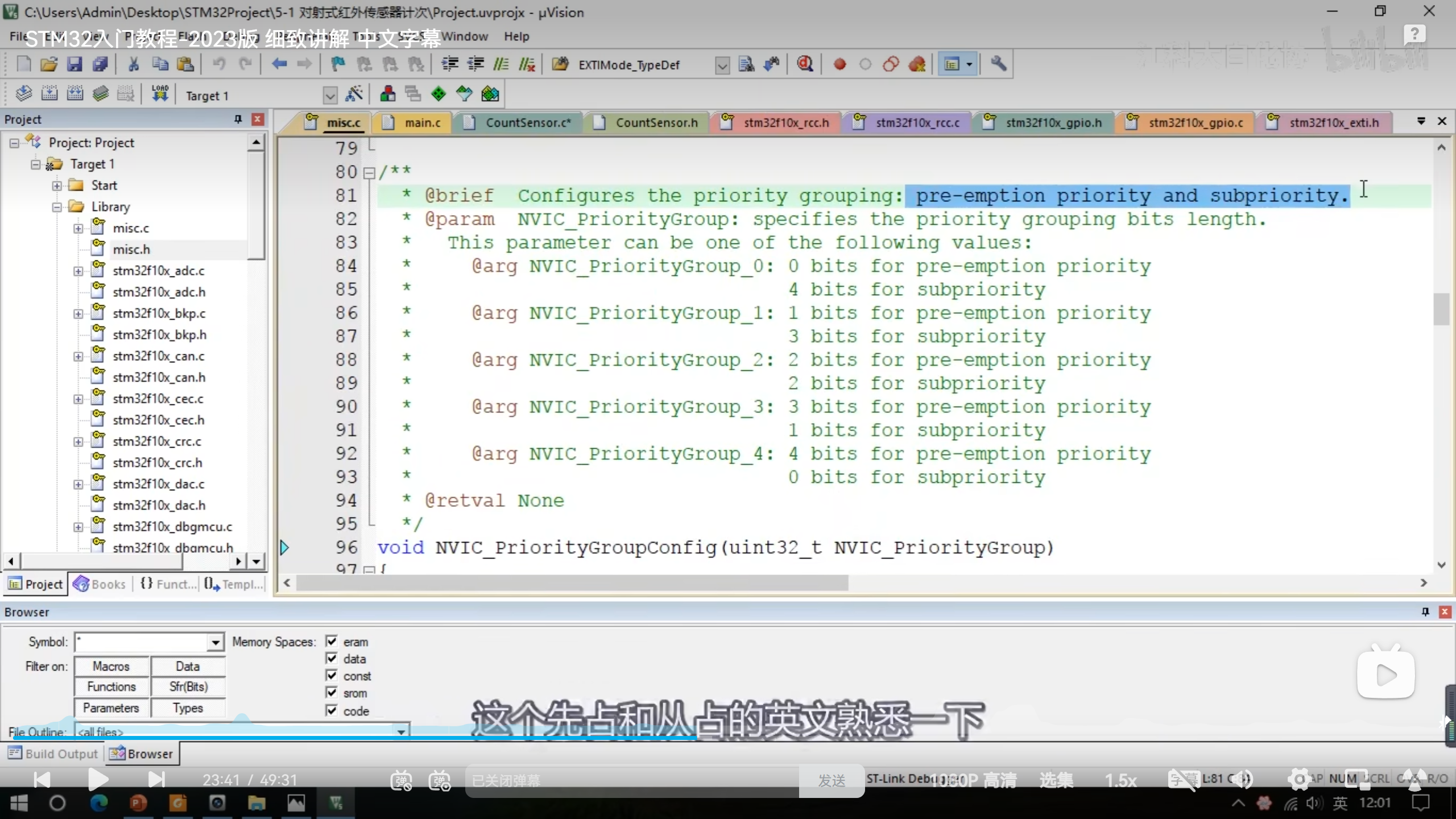
Task: Click the Macros filter button
Action: tap(111, 666)
